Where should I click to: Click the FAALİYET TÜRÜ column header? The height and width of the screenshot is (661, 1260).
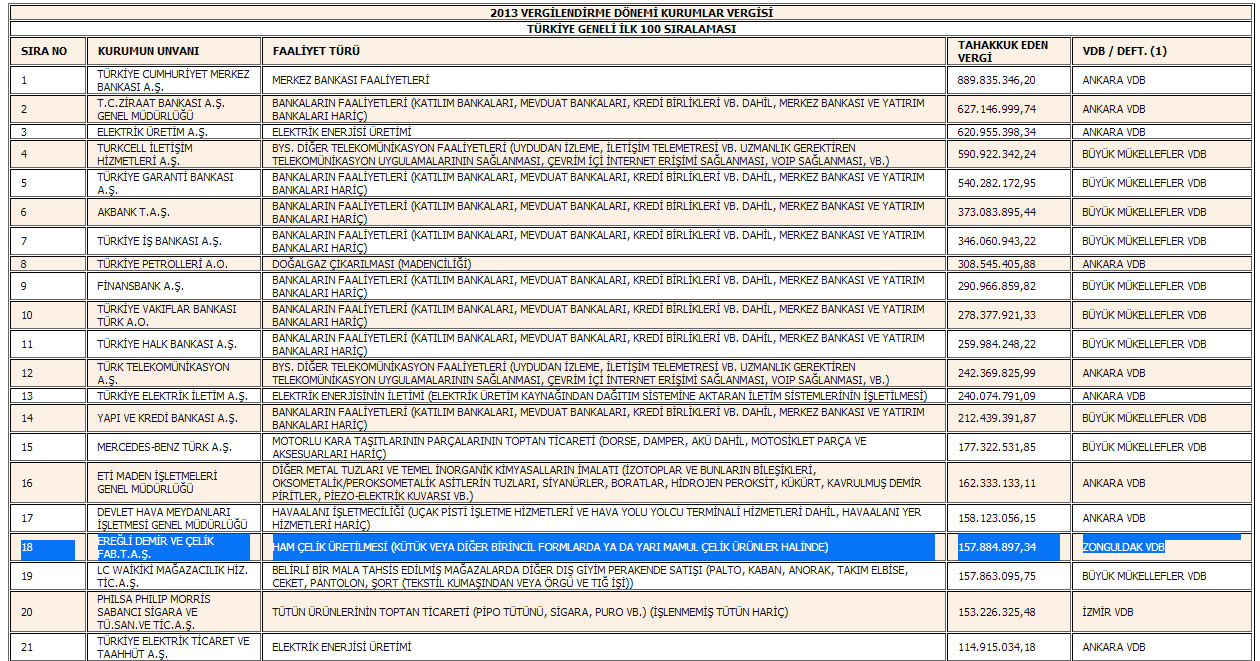click(604, 51)
